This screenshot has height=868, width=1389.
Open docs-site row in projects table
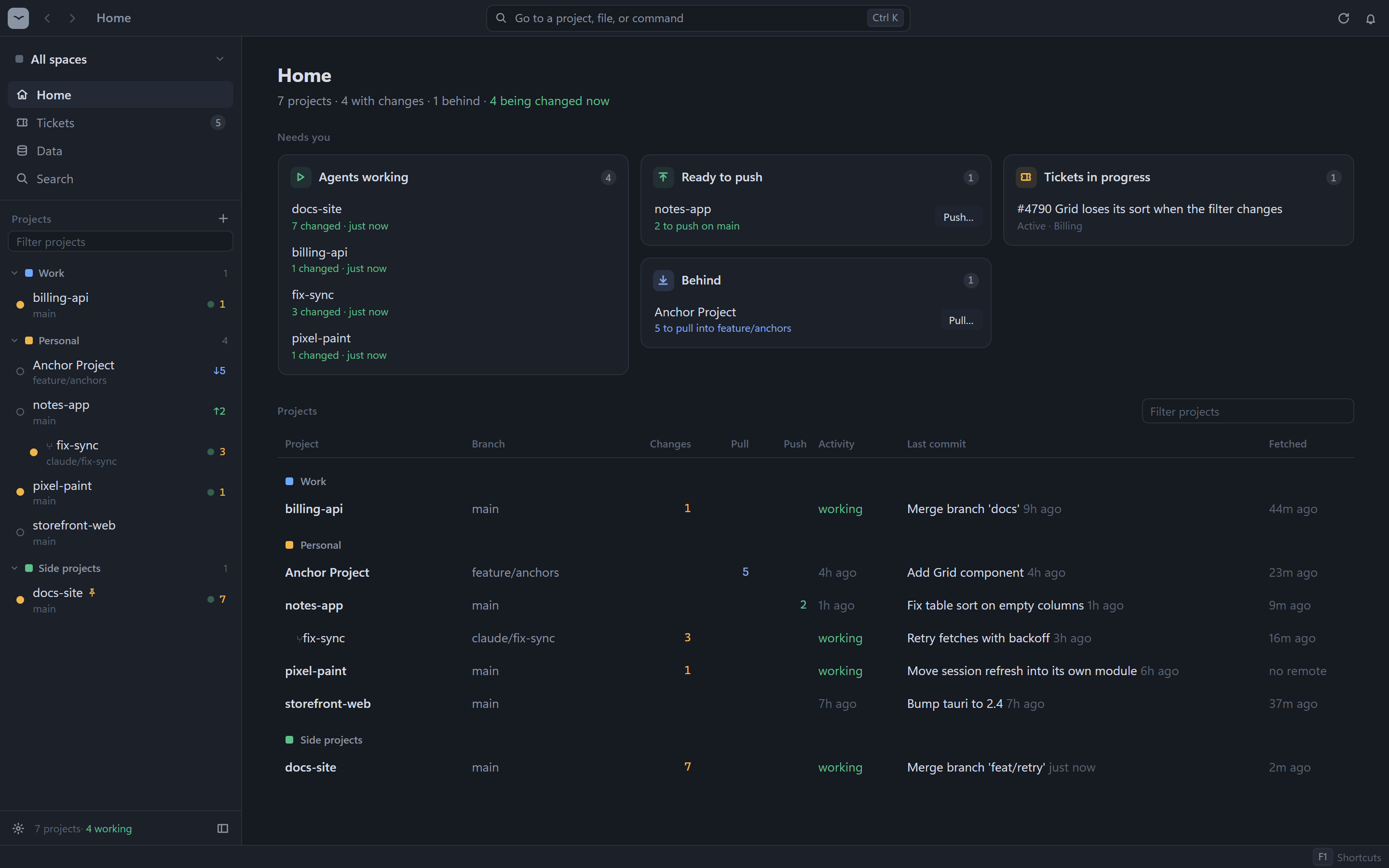click(x=815, y=767)
